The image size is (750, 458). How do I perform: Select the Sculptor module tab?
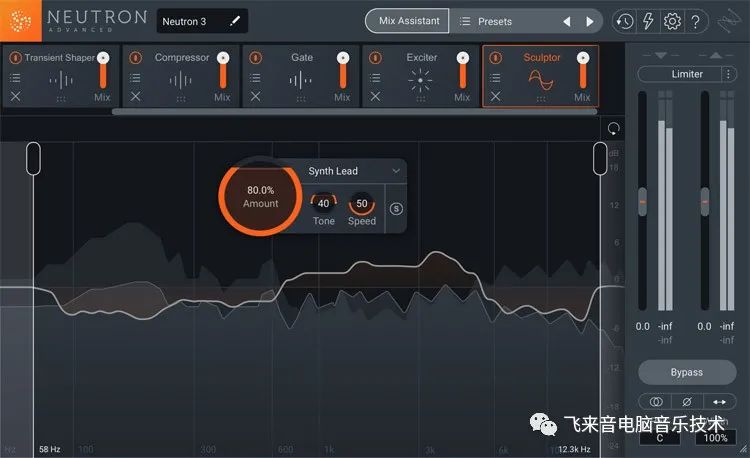click(540, 76)
